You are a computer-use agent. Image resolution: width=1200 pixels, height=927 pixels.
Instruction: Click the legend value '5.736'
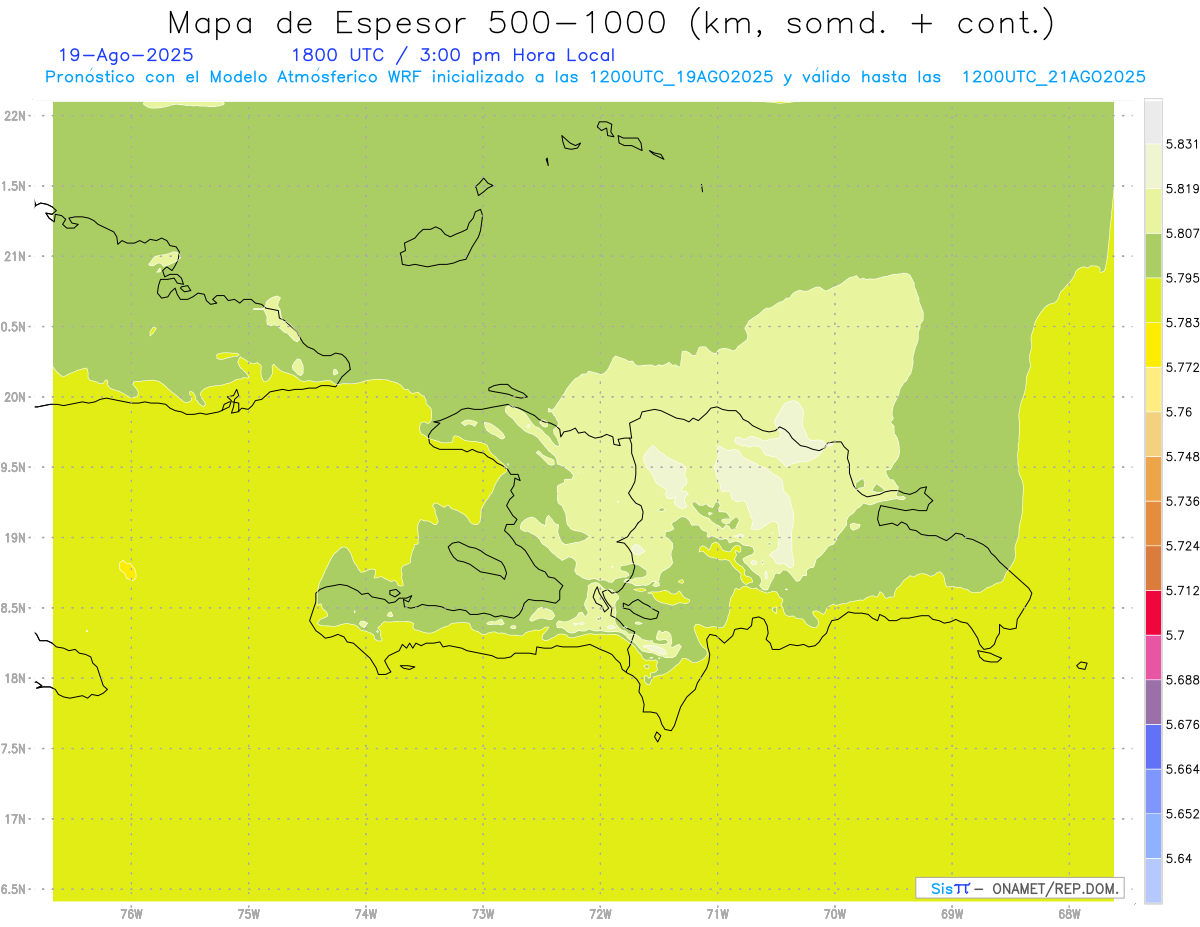1182,501
